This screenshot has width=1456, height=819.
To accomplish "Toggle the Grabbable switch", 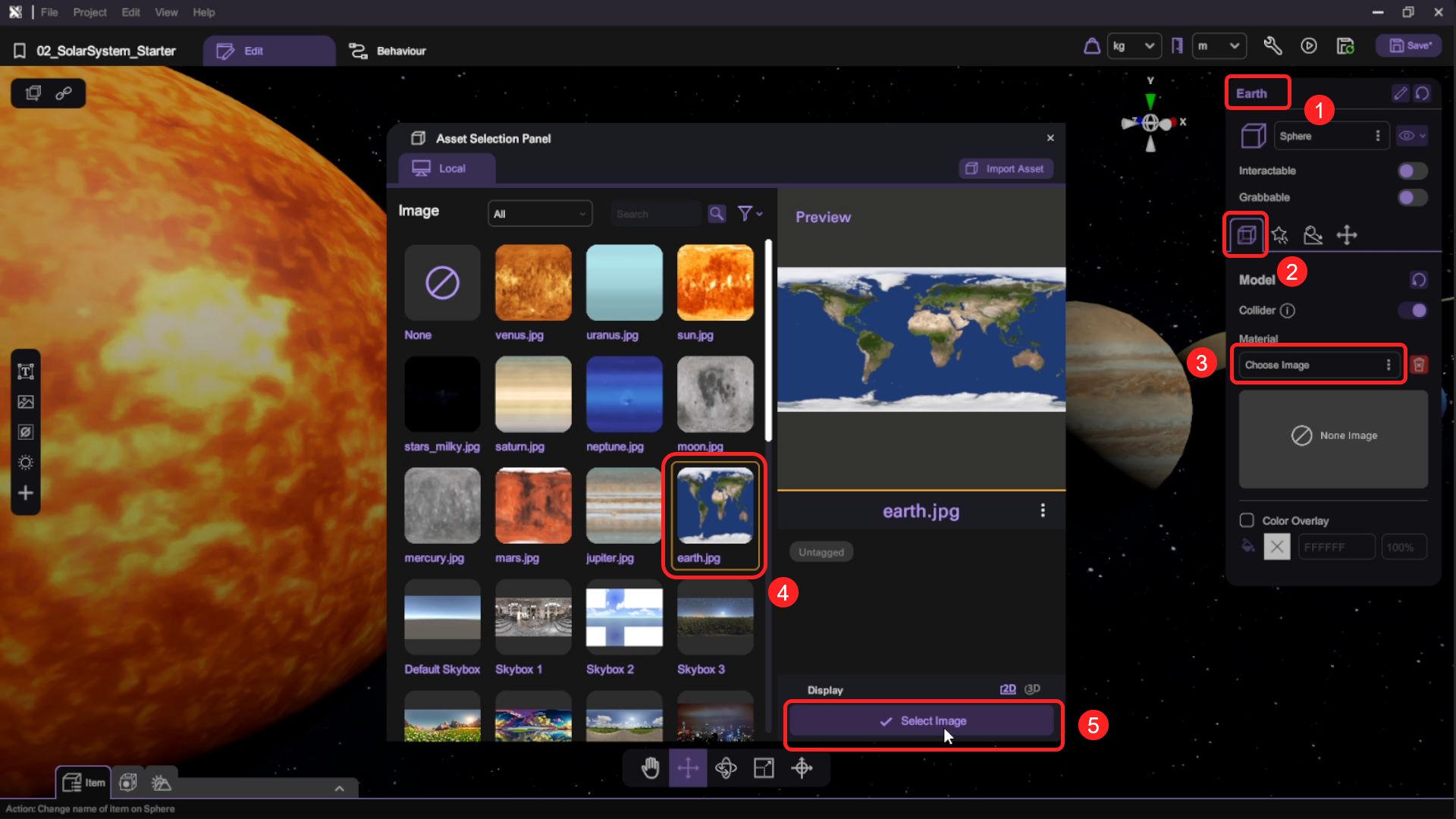I will (1412, 197).
